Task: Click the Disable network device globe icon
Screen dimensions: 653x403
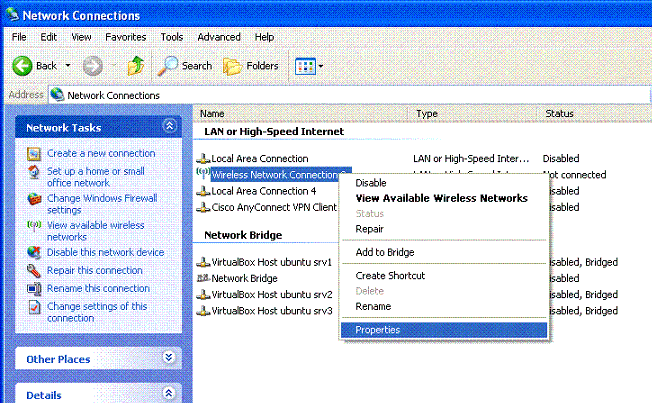Action: (x=34, y=252)
